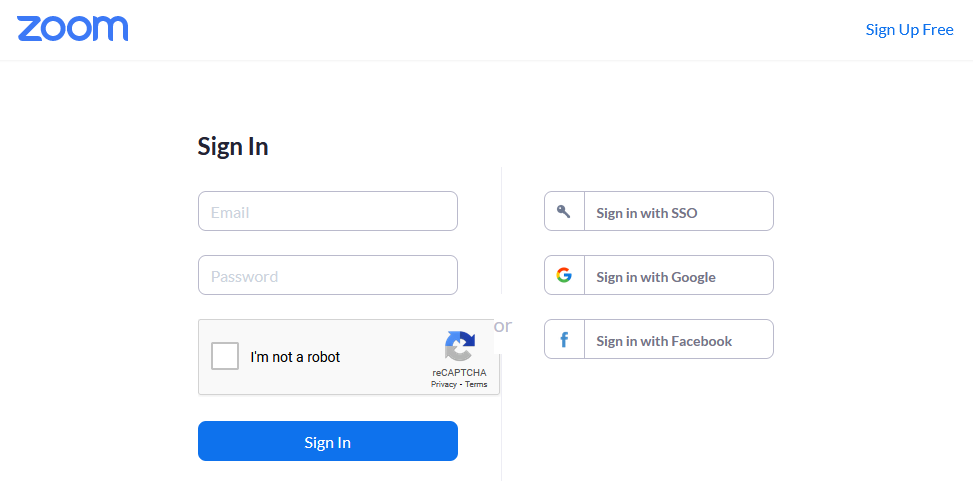This screenshot has width=973, height=497.
Task: Open the reCAPTCHA Terms link
Action: (476, 384)
